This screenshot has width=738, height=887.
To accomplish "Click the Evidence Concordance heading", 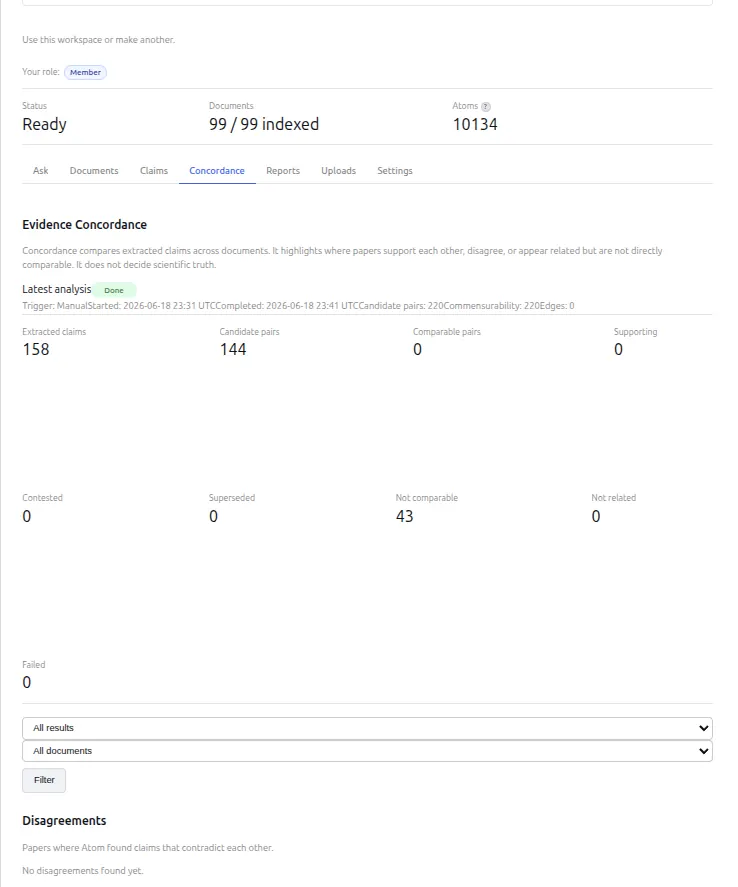I will tap(85, 225).
